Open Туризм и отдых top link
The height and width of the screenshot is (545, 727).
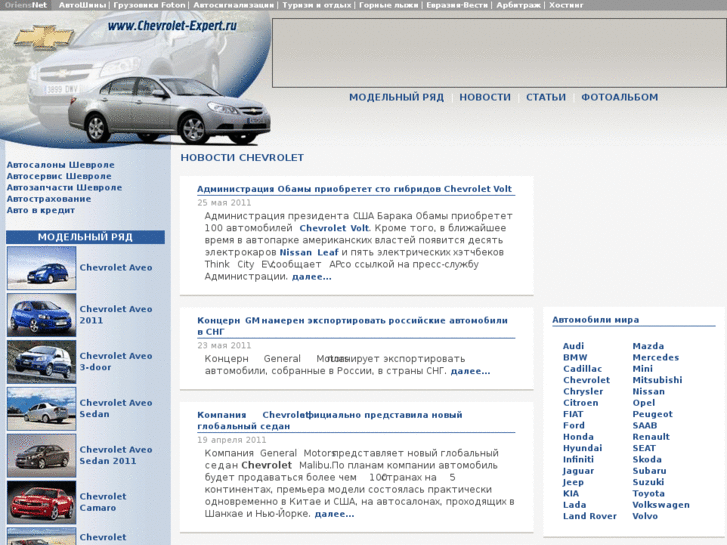pos(317,5)
